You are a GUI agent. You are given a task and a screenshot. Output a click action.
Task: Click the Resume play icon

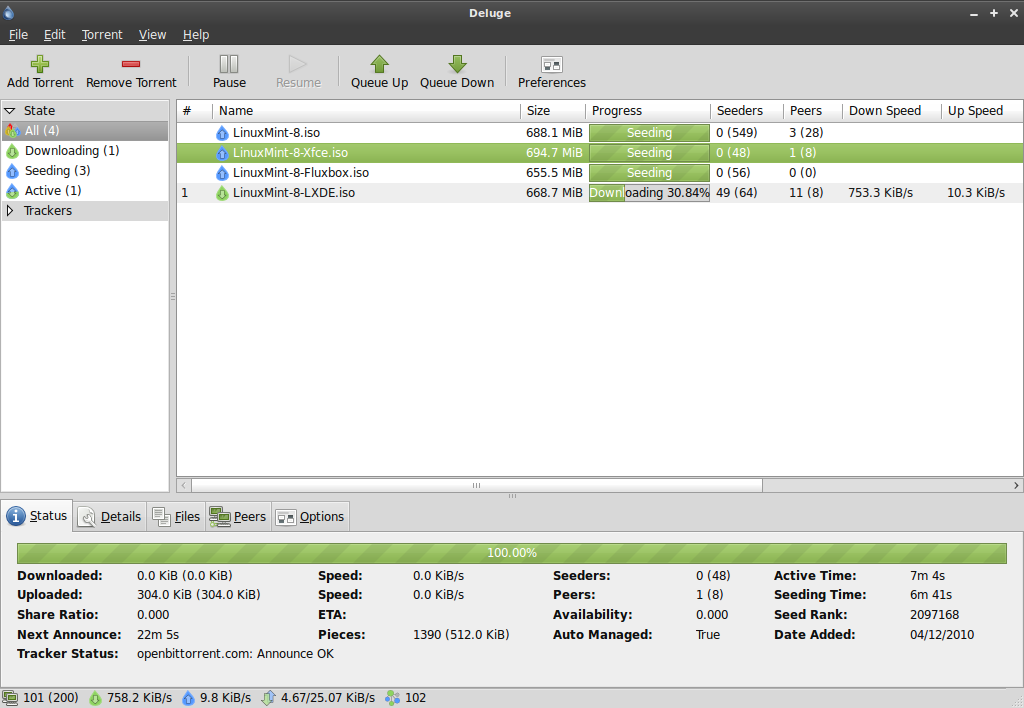coord(298,64)
